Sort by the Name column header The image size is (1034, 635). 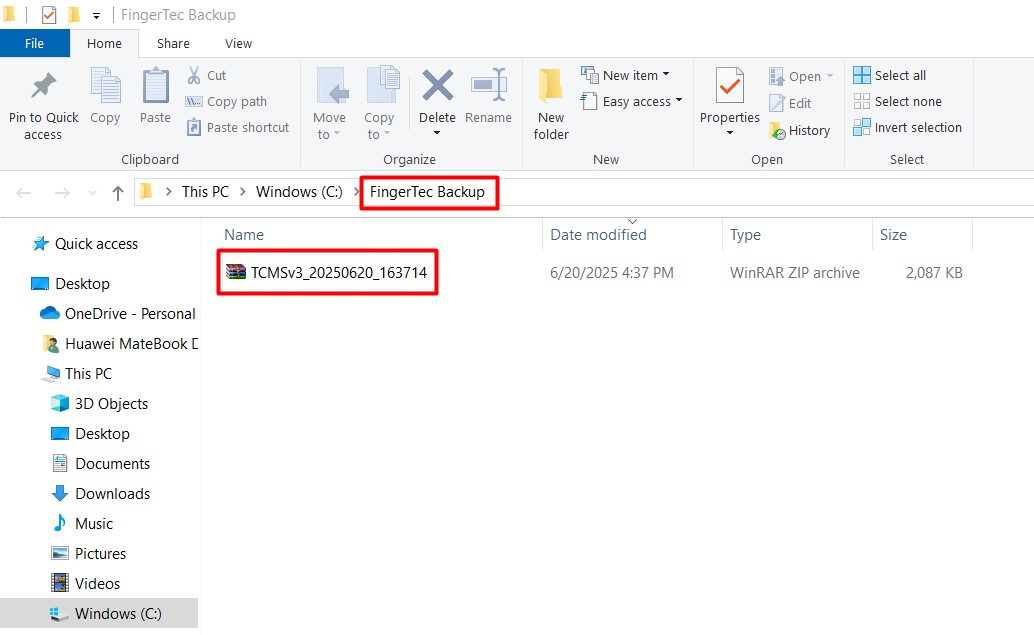pyautogui.click(x=244, y=235)
